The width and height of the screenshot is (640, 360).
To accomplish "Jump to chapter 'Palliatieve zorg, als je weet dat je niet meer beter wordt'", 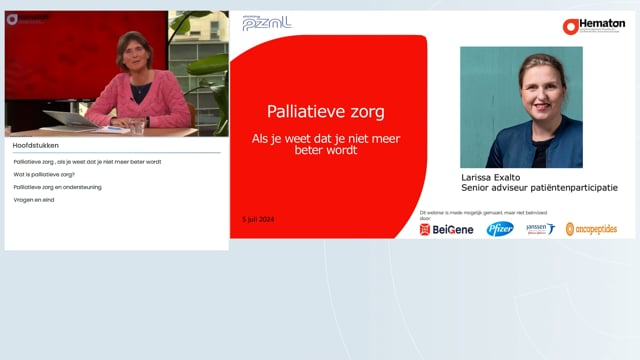I will point(87,162).
